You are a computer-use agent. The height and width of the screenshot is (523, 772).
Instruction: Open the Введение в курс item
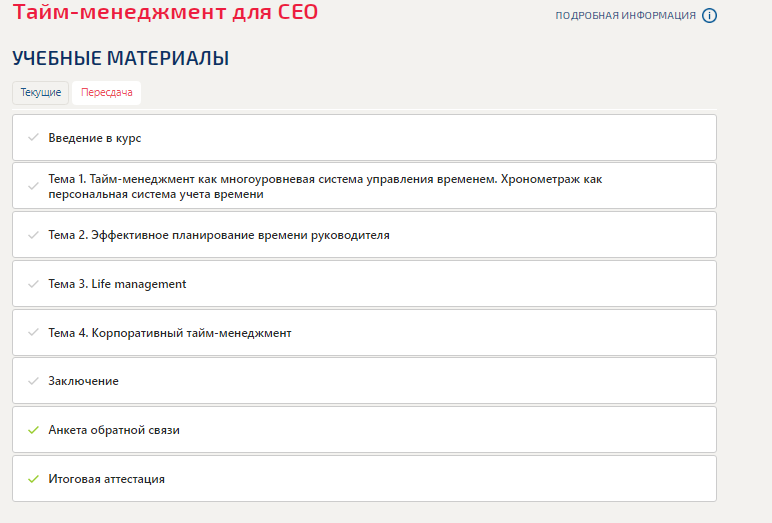[x=364, y=137]
